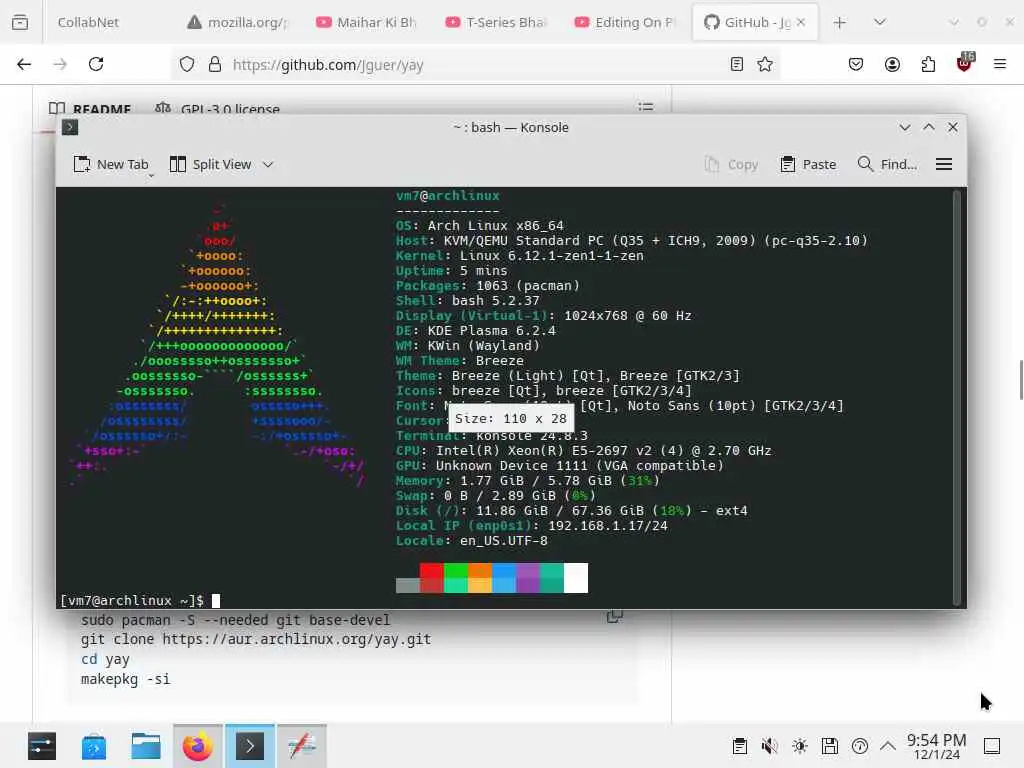This screenshot has width=1024, height=768.
Task: Close the GitHub tab
Action: point(801,22)
